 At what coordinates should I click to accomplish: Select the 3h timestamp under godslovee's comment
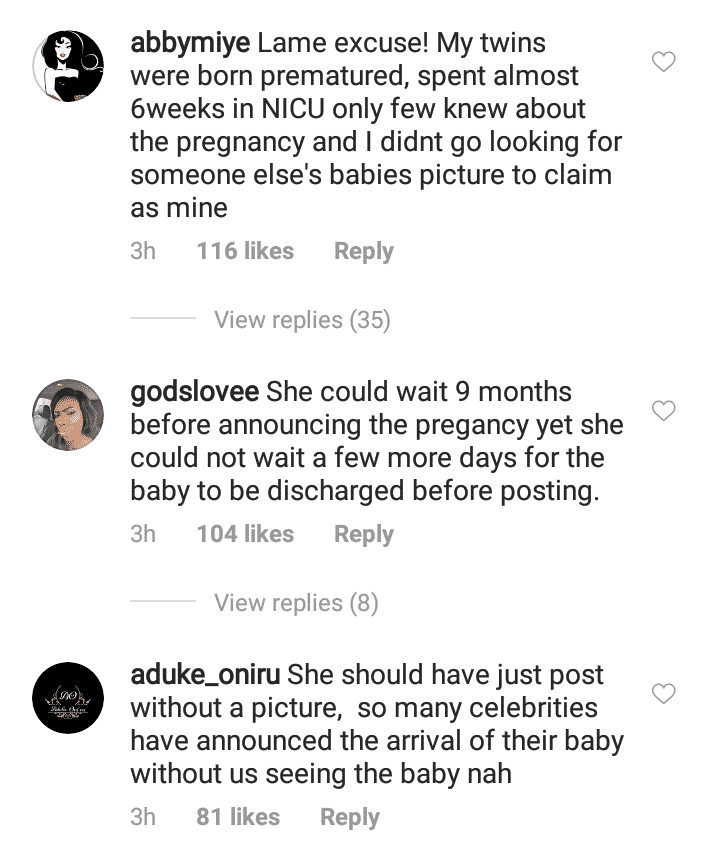point(143,534)
